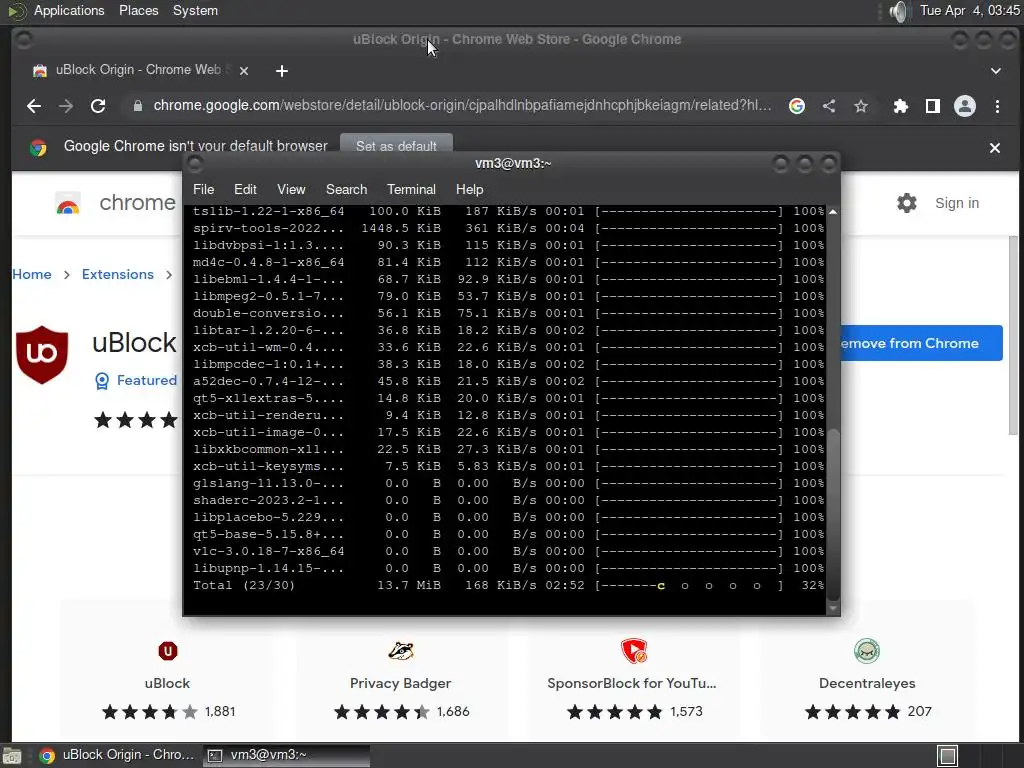Switch to vm3@vm3 terminal taskbar button

point(285,755)
